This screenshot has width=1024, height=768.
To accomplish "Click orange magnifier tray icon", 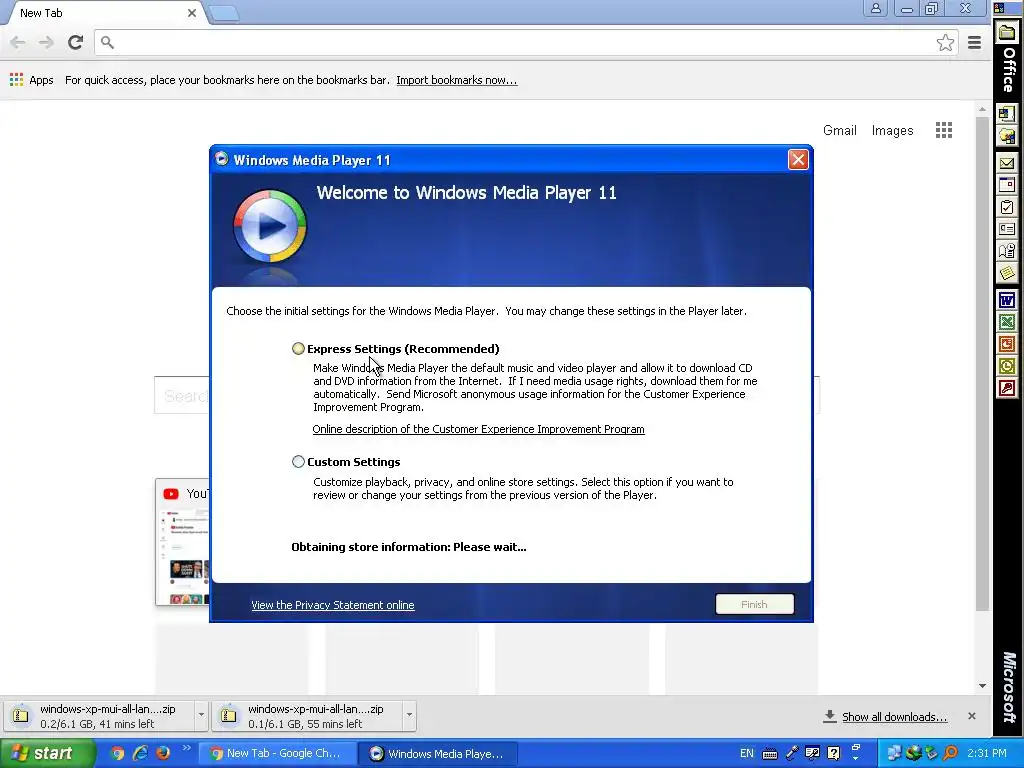I will pos(950,753).
